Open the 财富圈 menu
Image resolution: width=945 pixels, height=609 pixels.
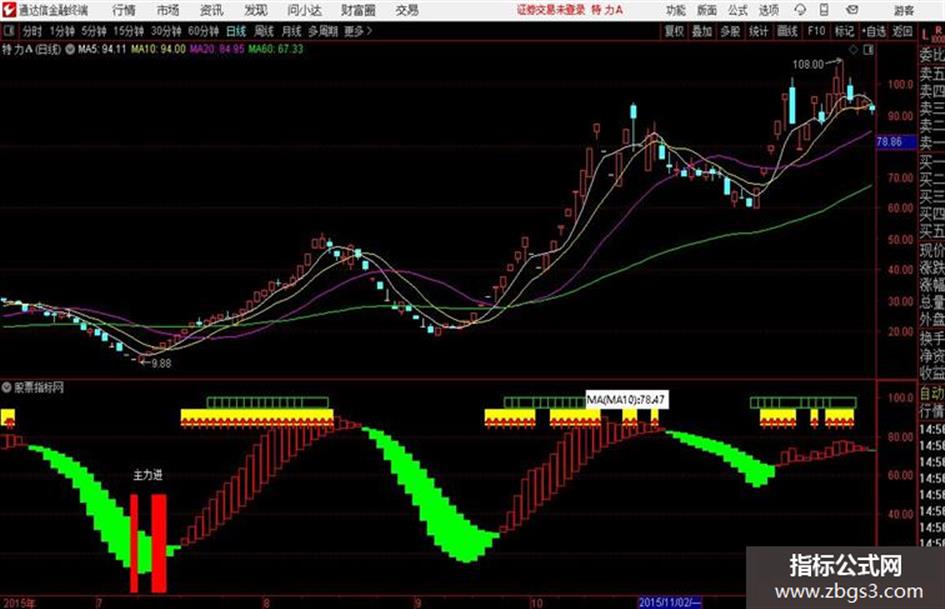coord(358,10)
